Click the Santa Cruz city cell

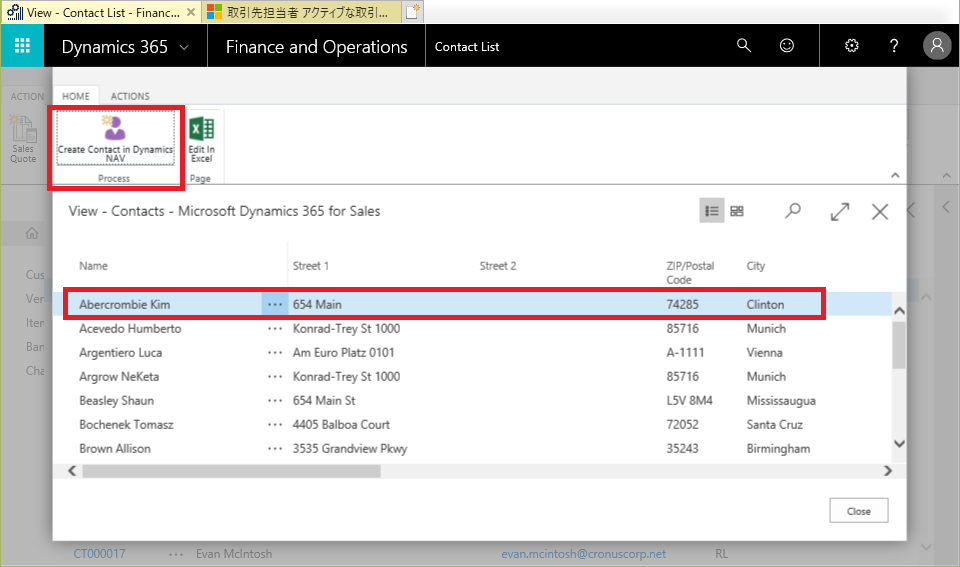(774, 424)
